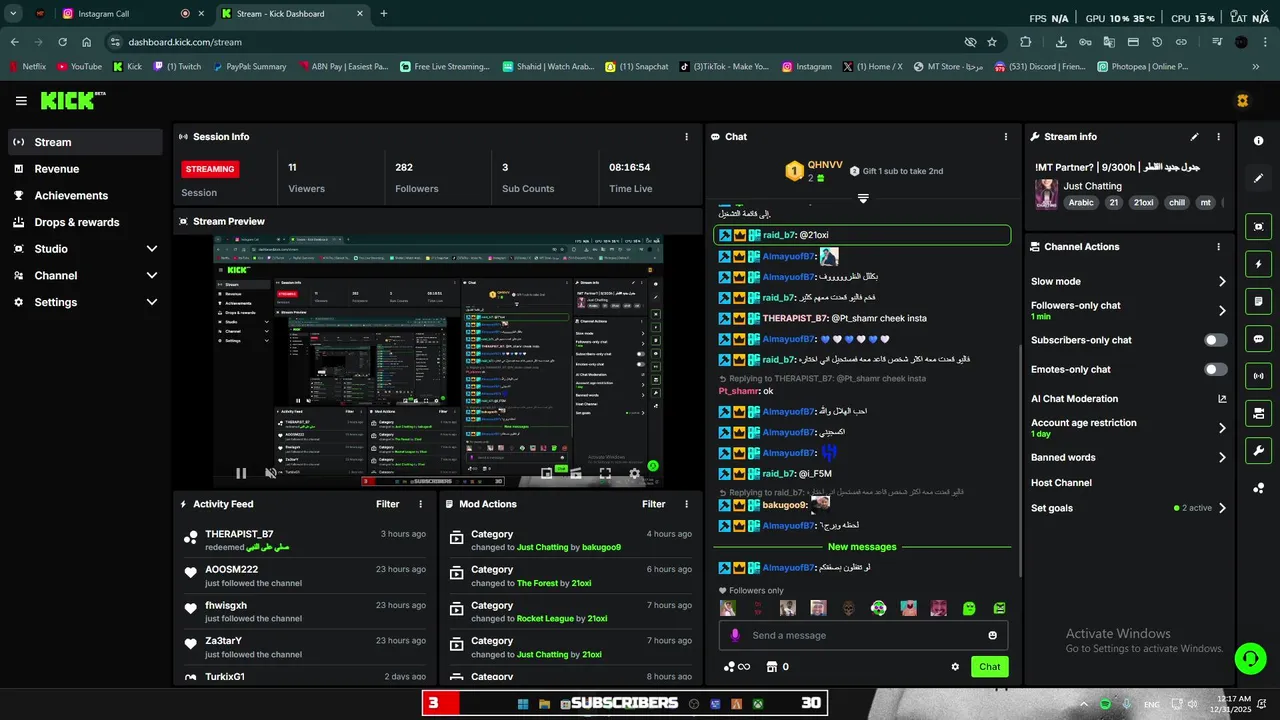Send message with green Chat button
Screen dimensions: 1280x720
coord(989,667)
